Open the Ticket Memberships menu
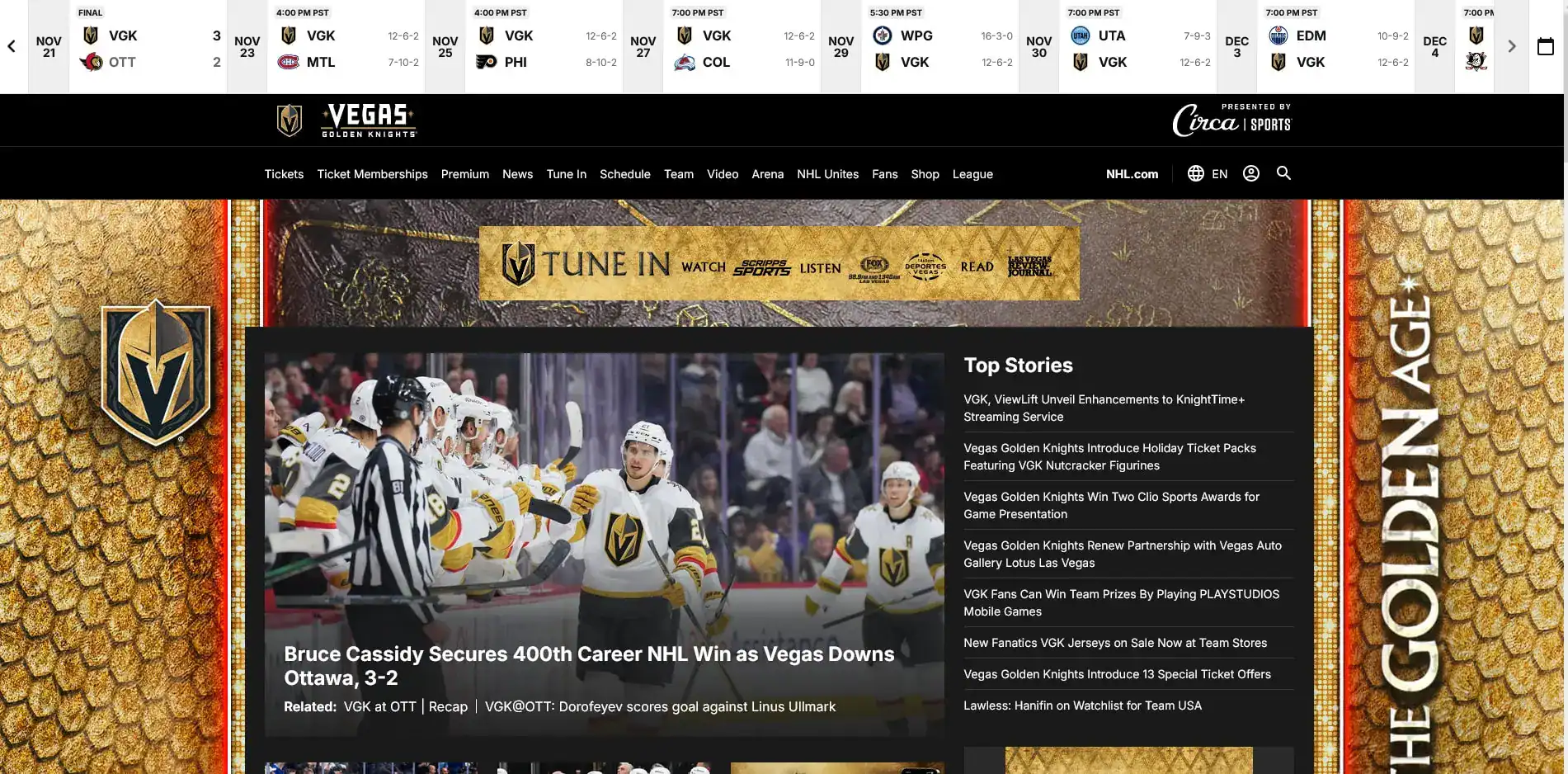The width and height of the screenshot is (1568, 774). point(373,174)
